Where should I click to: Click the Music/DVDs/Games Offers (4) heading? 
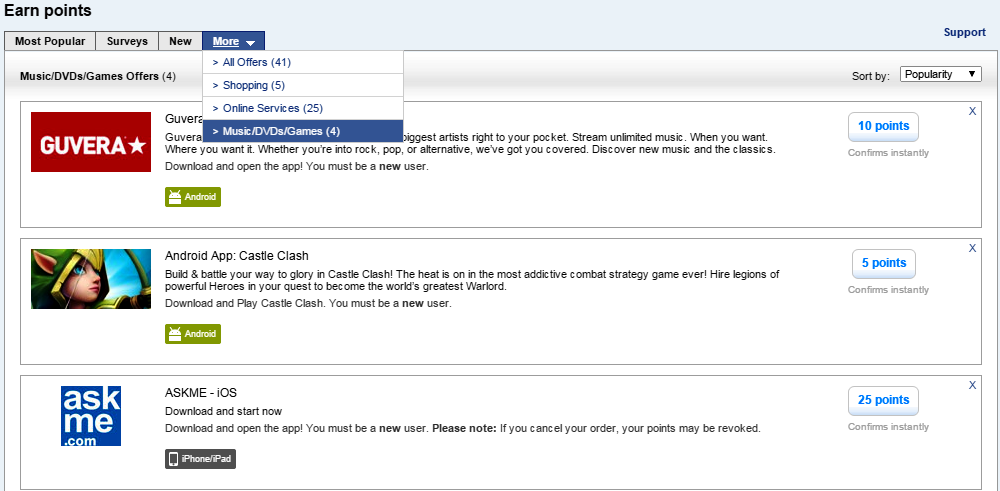click(98, 77)
